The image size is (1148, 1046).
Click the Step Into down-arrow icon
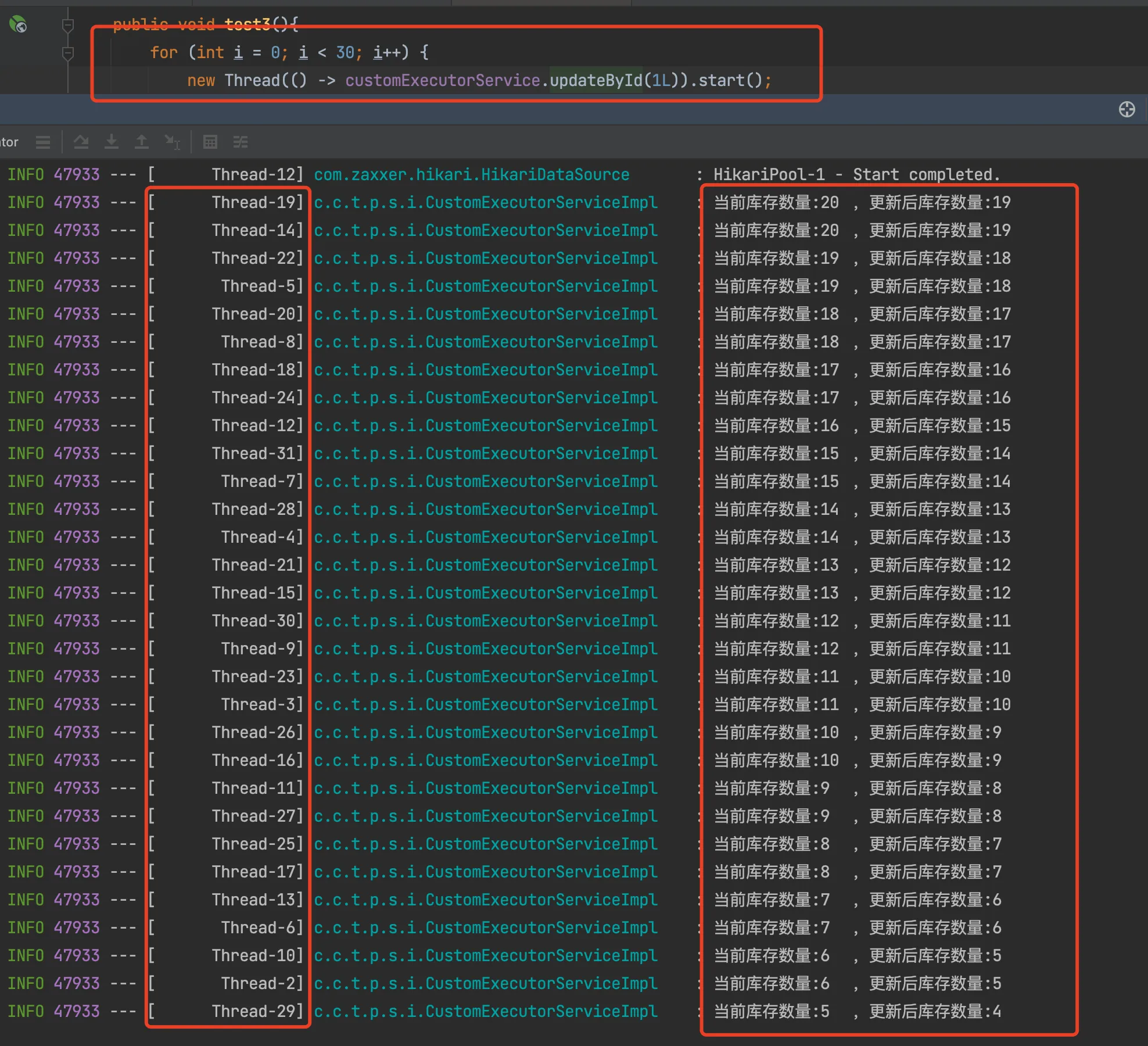coord(112,142)
